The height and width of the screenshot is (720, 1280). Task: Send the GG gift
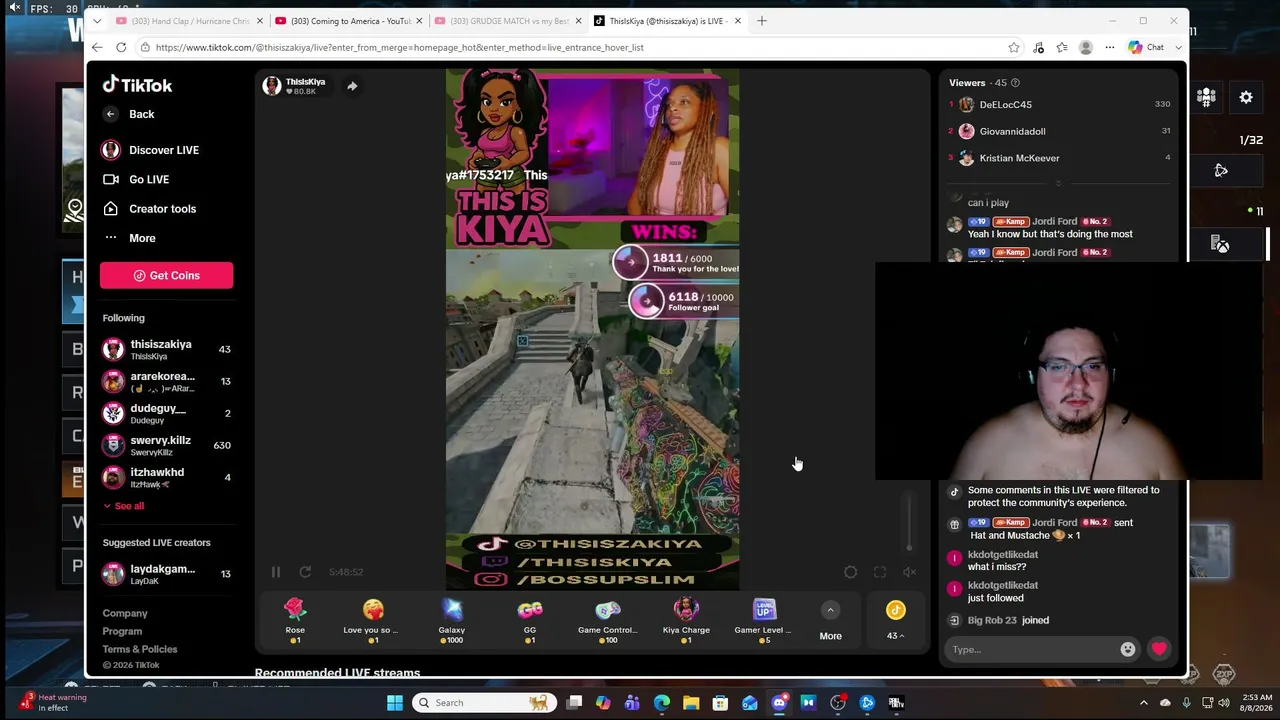pos(530,621)
